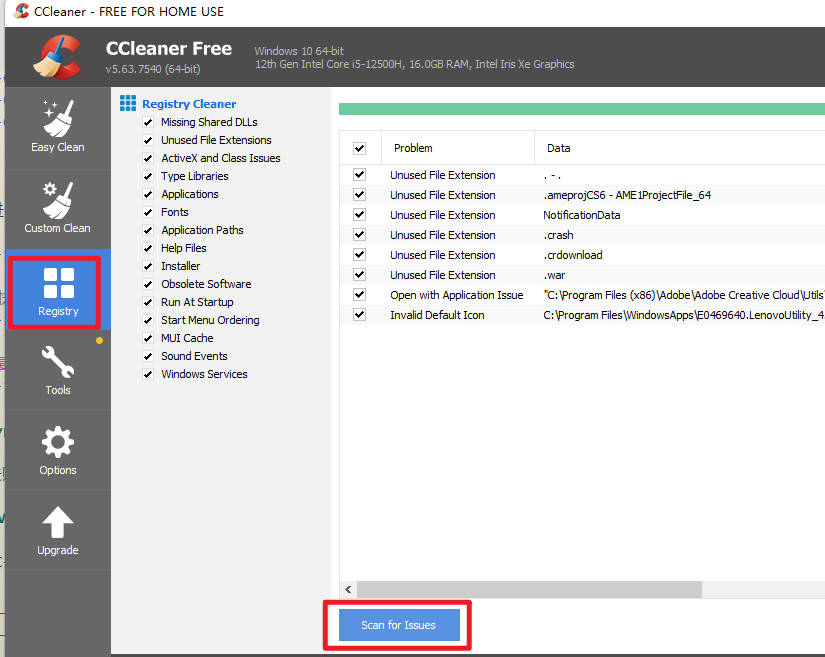This screenshot has height=657, width=825.
Task: Sort results by the Data column
Action: [680, 148]
